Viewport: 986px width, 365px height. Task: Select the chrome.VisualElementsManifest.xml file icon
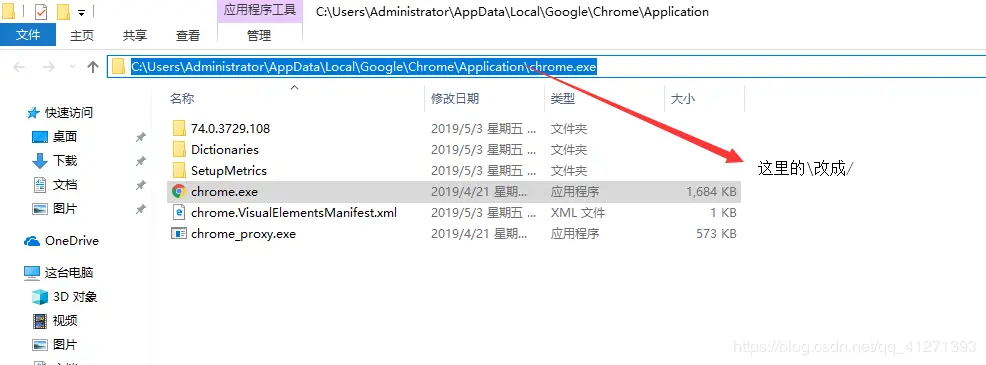pyautogui.click(x=179, y=213)
